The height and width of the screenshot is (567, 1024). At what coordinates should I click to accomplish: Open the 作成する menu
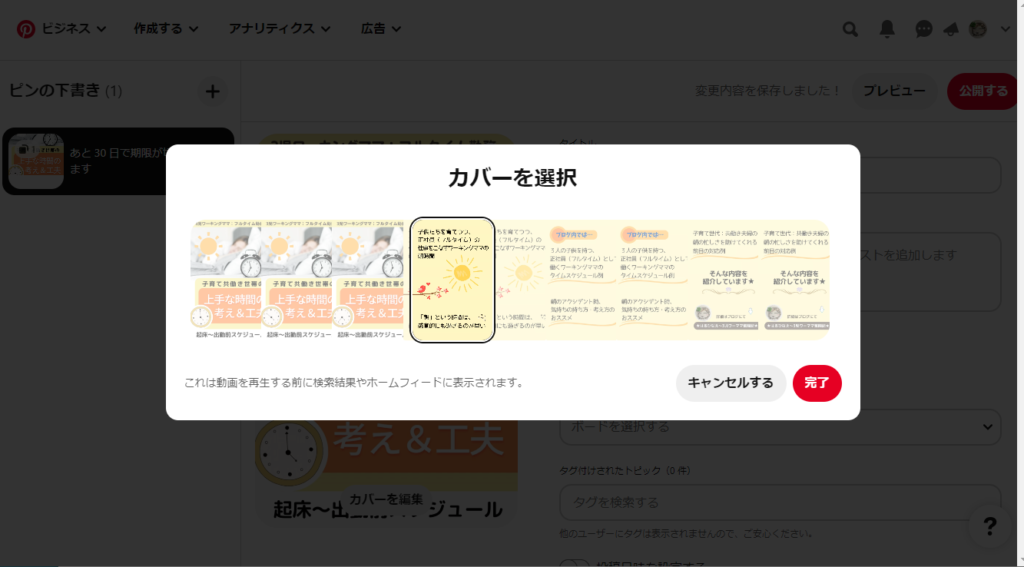166,29
